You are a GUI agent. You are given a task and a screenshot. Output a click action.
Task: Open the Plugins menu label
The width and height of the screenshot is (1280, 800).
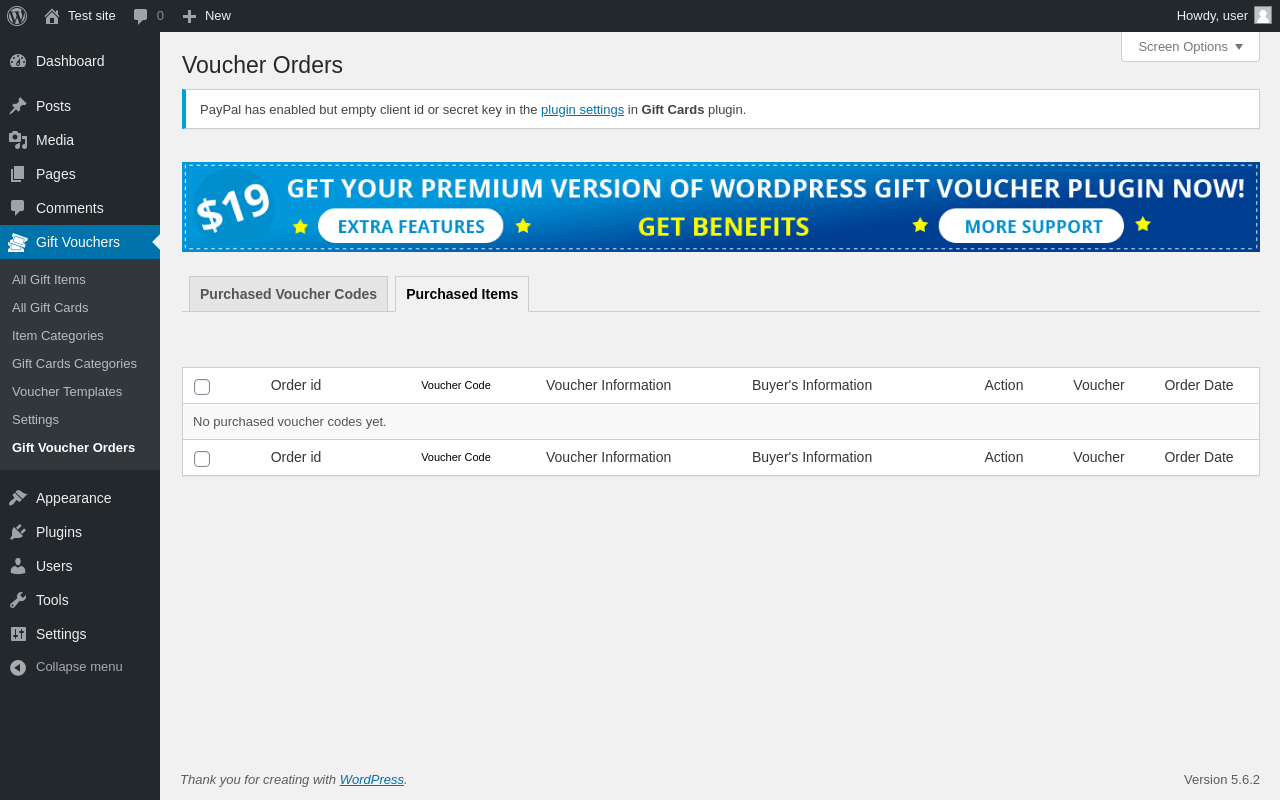click(59, 532)
